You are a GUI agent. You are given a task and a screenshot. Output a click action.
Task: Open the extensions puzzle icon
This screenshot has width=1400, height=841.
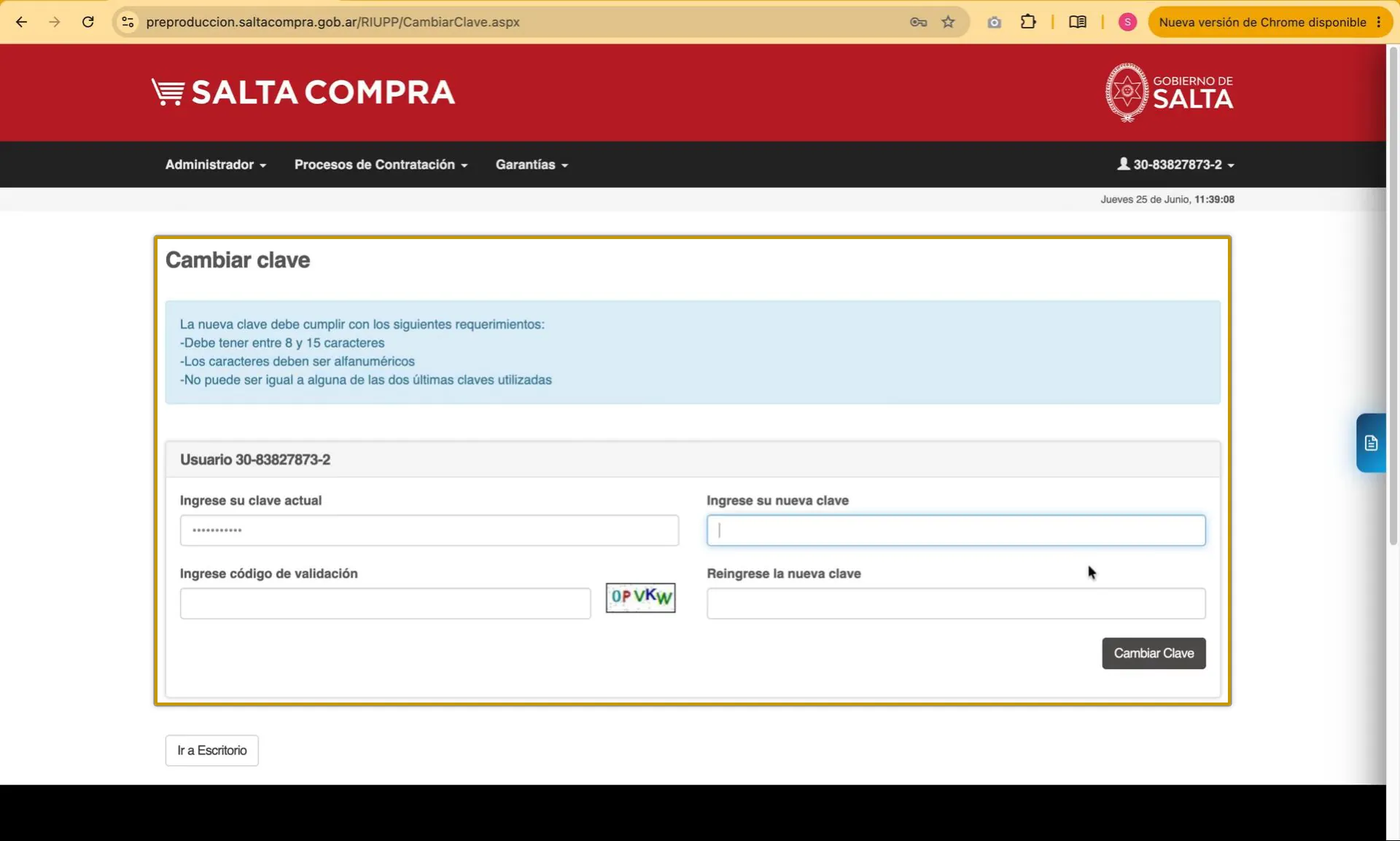(x=1028, y=22)
